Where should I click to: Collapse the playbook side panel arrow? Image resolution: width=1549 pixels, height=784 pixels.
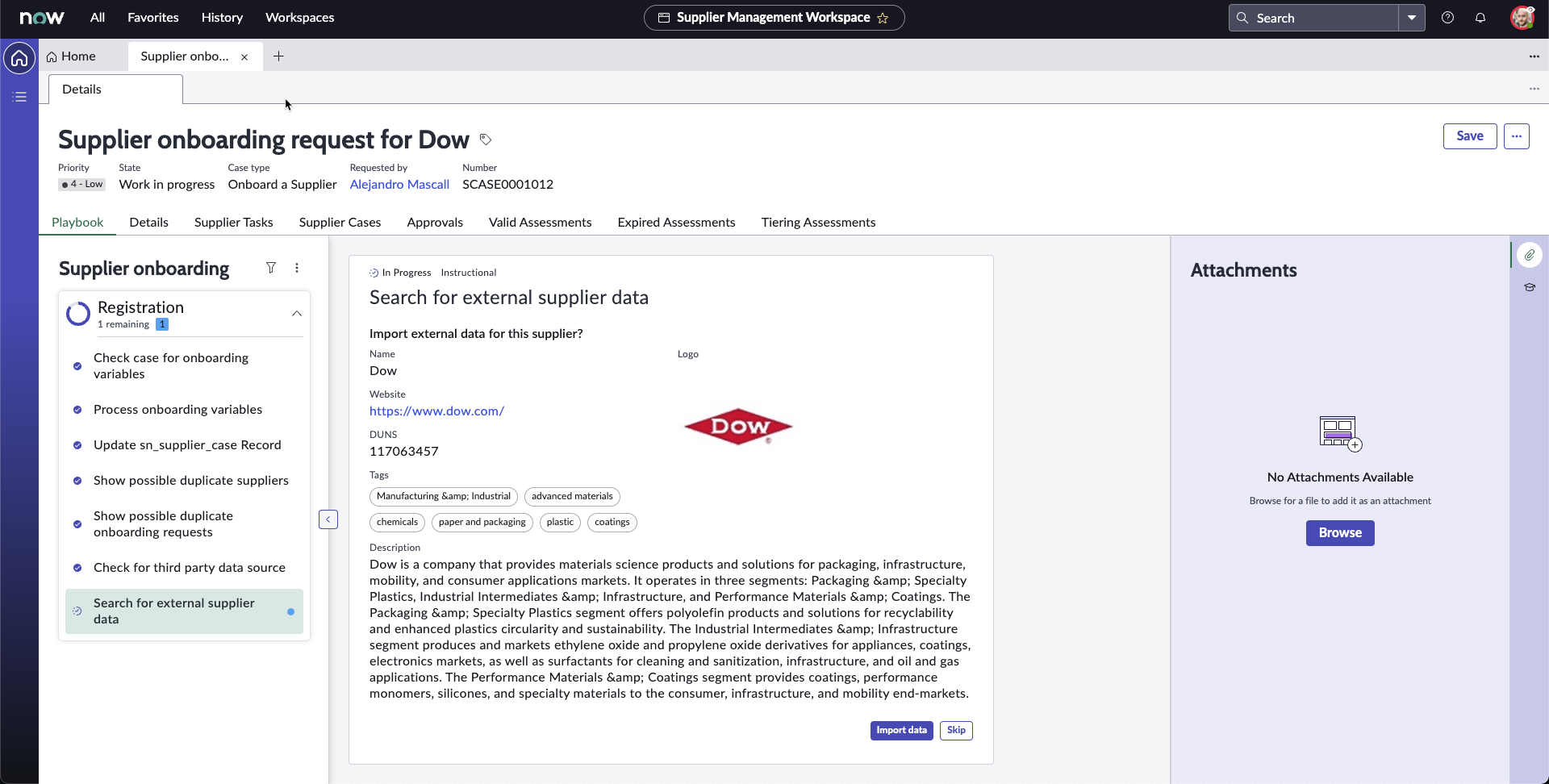pyautogui.click(x=328, y=519)
